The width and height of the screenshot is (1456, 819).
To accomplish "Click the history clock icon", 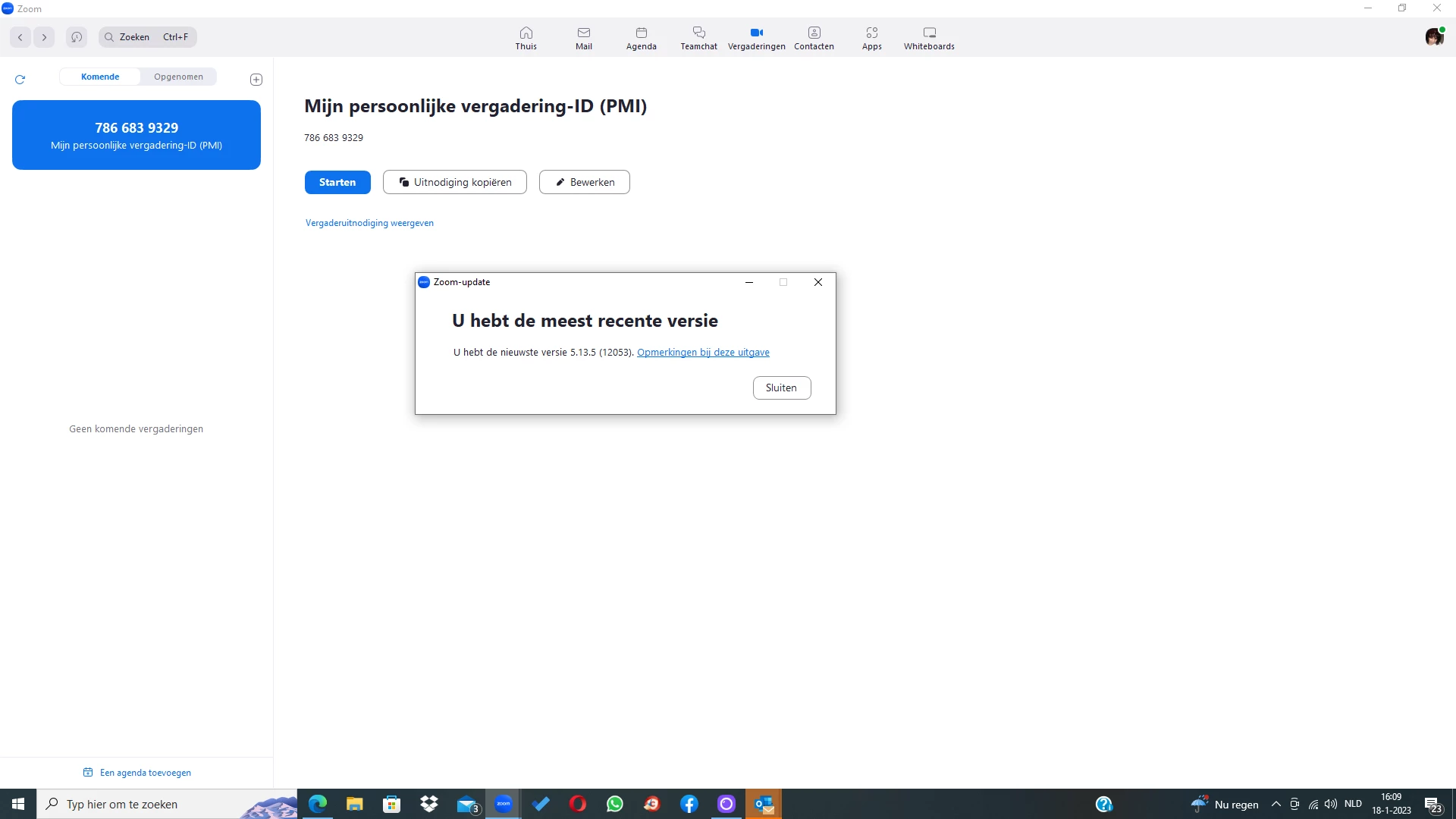I will pyautogui.click(x=77, y=37).
